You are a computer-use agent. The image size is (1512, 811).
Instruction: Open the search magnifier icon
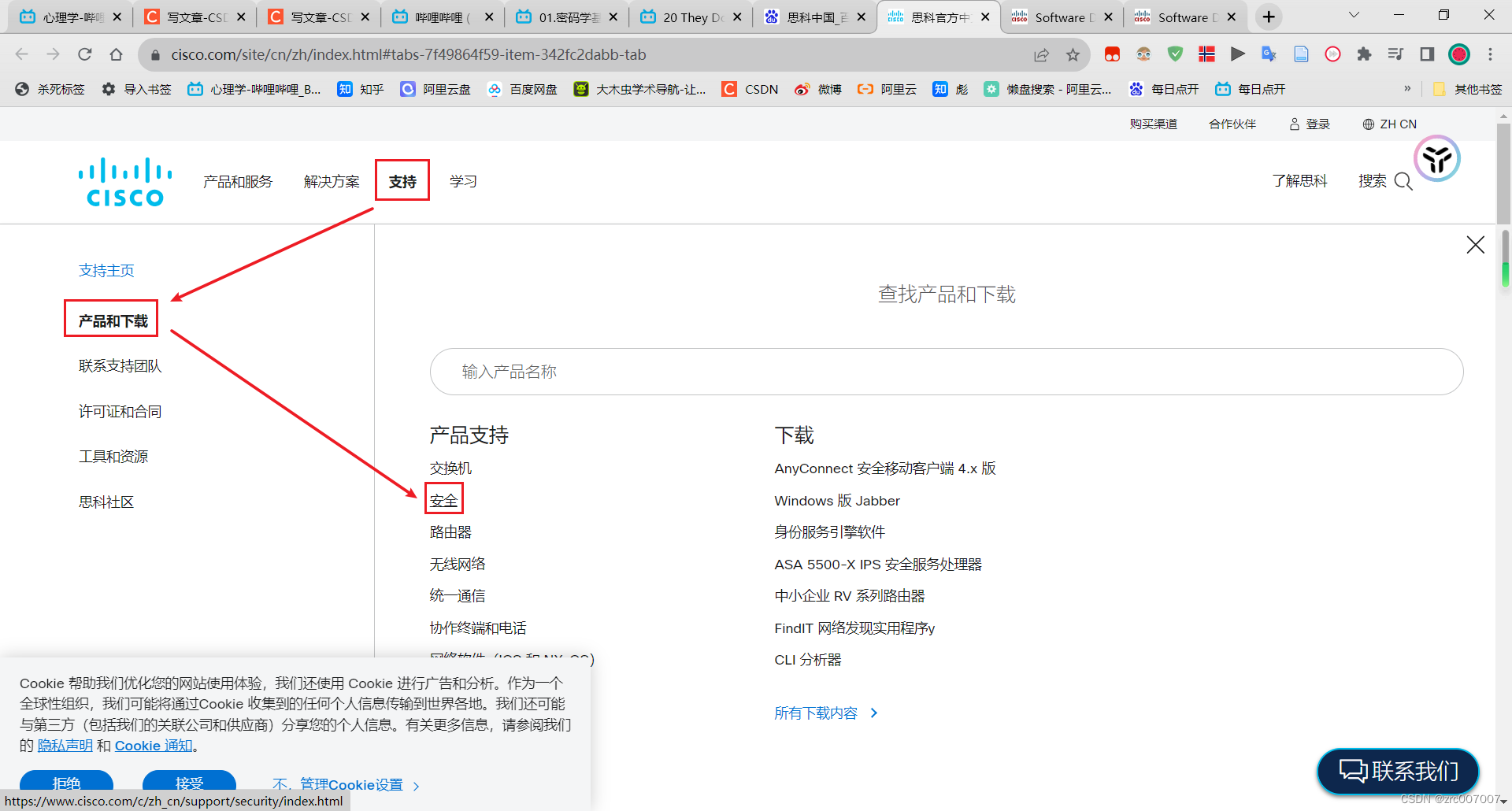tap(1403, 182)
